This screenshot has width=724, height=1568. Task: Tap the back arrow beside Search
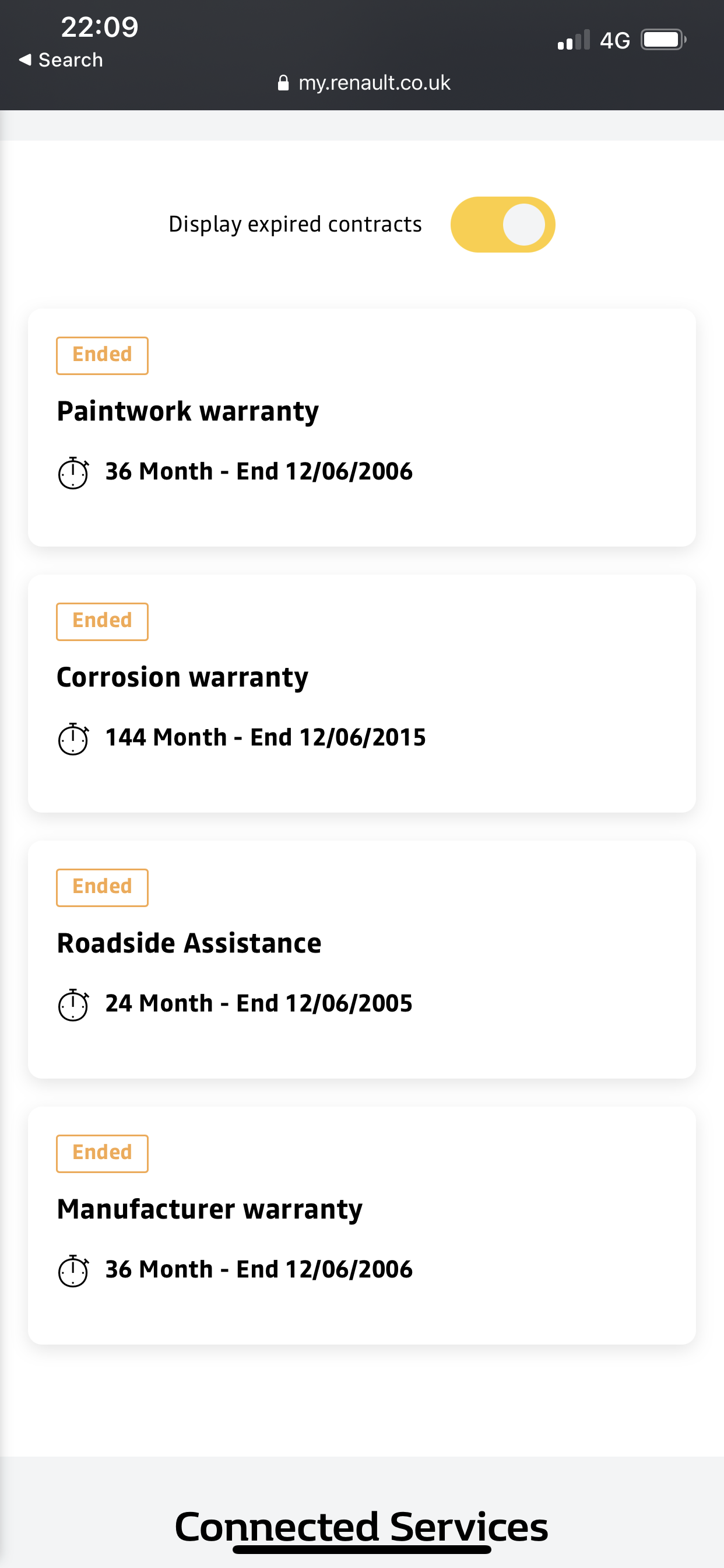[25, 60]
